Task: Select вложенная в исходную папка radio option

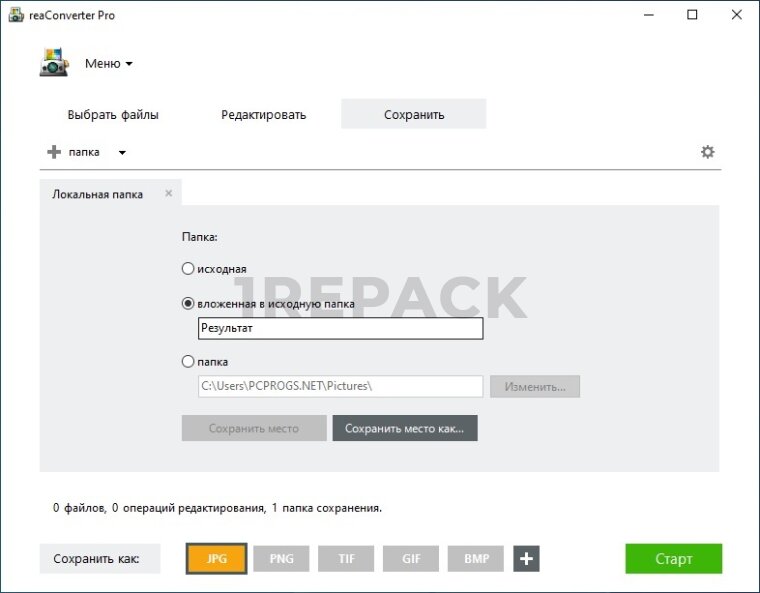Action: point(188,304)
